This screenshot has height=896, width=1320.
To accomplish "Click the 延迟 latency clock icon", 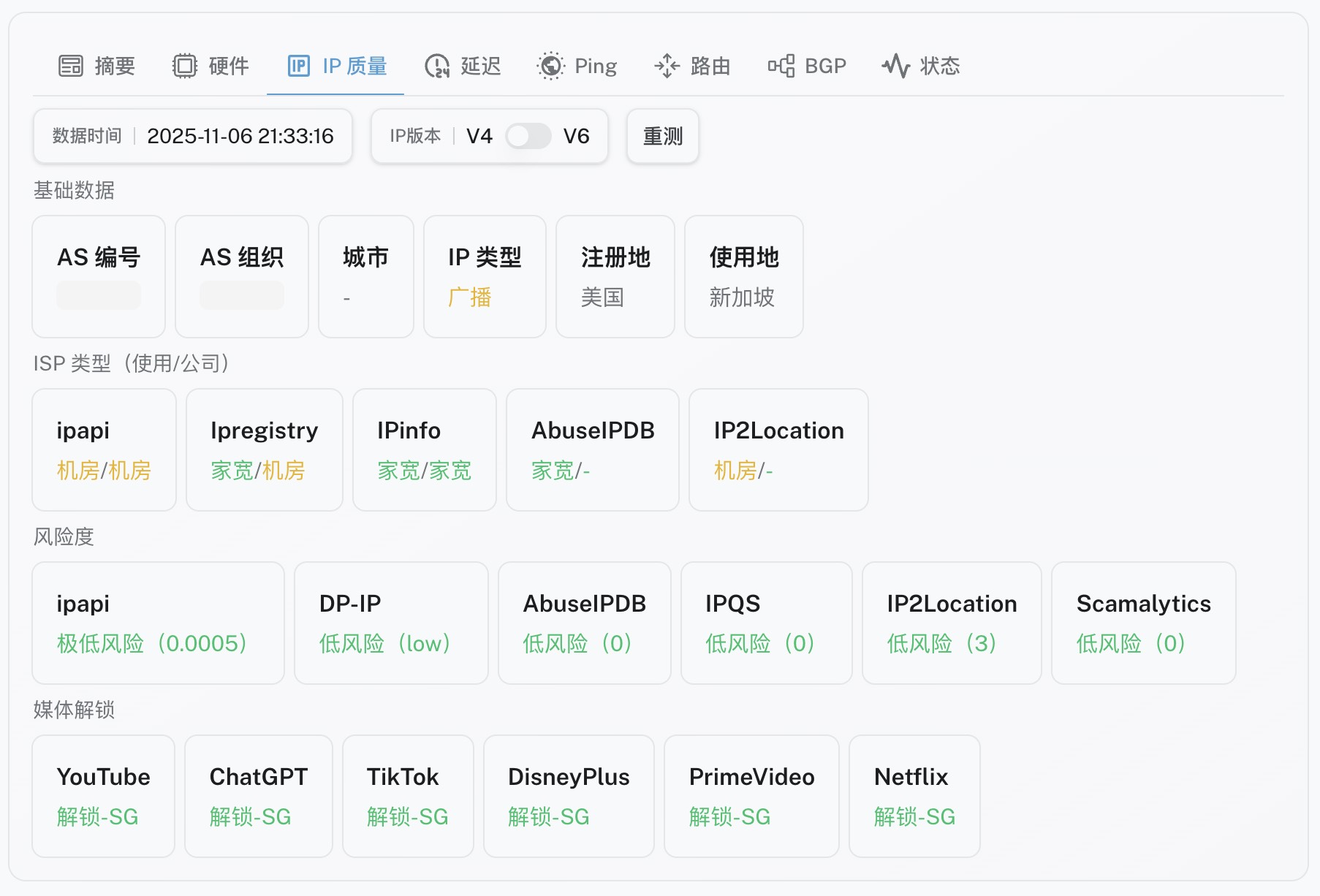I will coord(437,66).
